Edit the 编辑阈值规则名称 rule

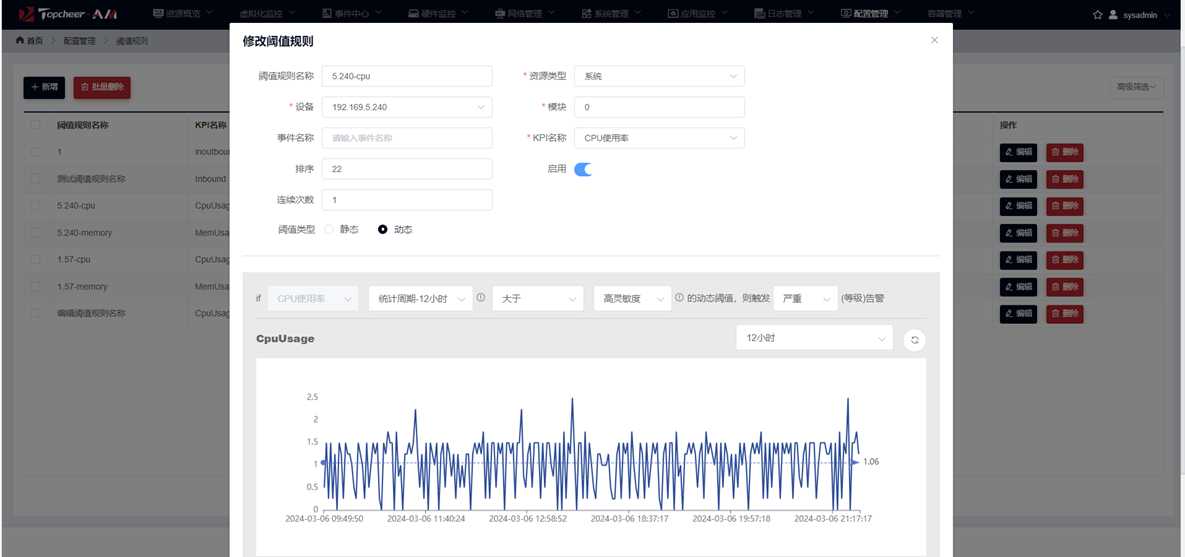1017,314
